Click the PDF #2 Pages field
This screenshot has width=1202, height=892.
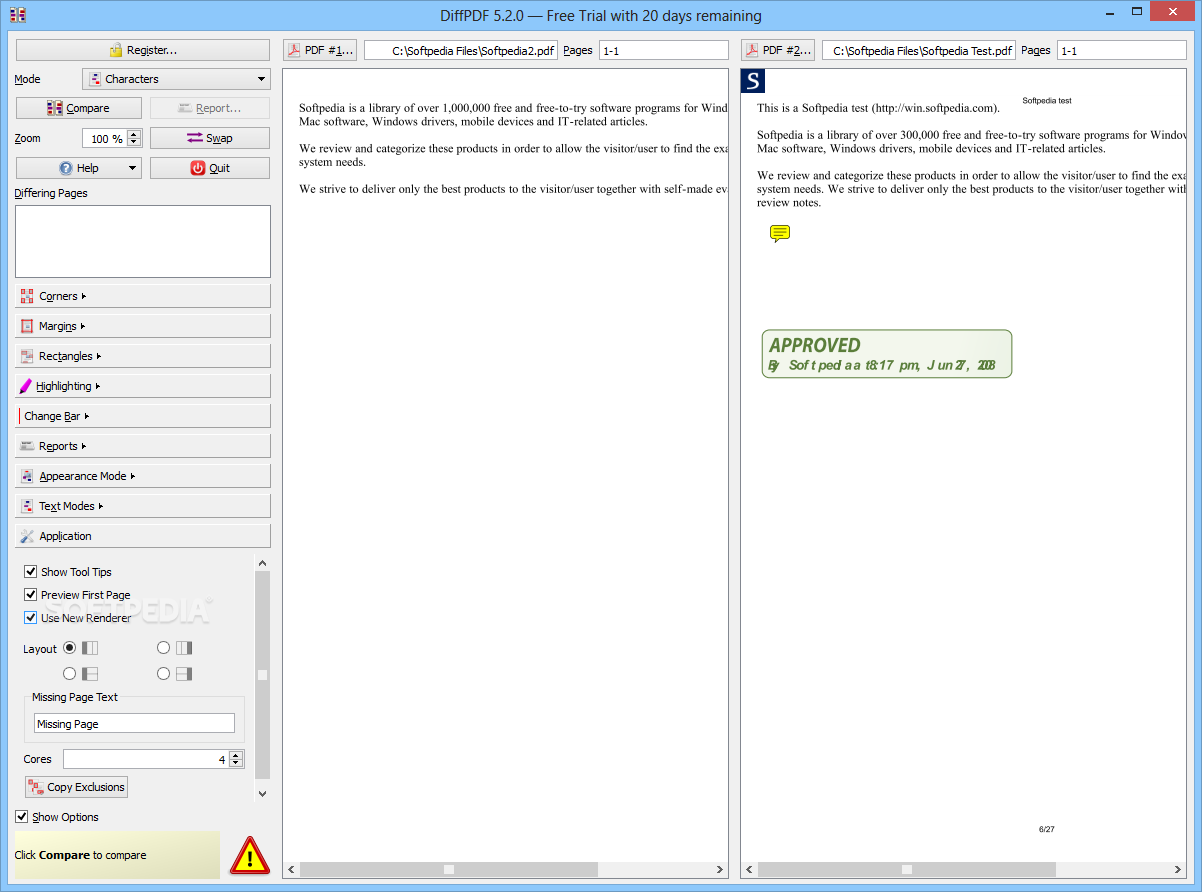pos(1121,50)
